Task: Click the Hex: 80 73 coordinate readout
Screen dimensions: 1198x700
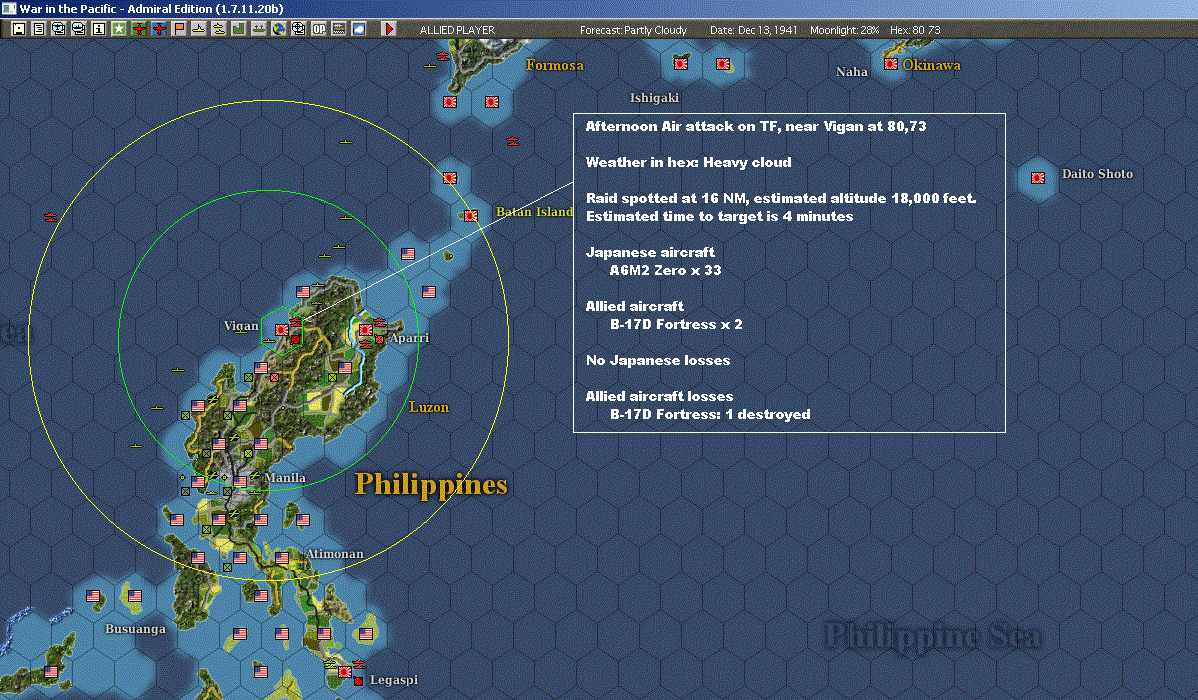Action: pyautogui.click(x=915, y=30)
